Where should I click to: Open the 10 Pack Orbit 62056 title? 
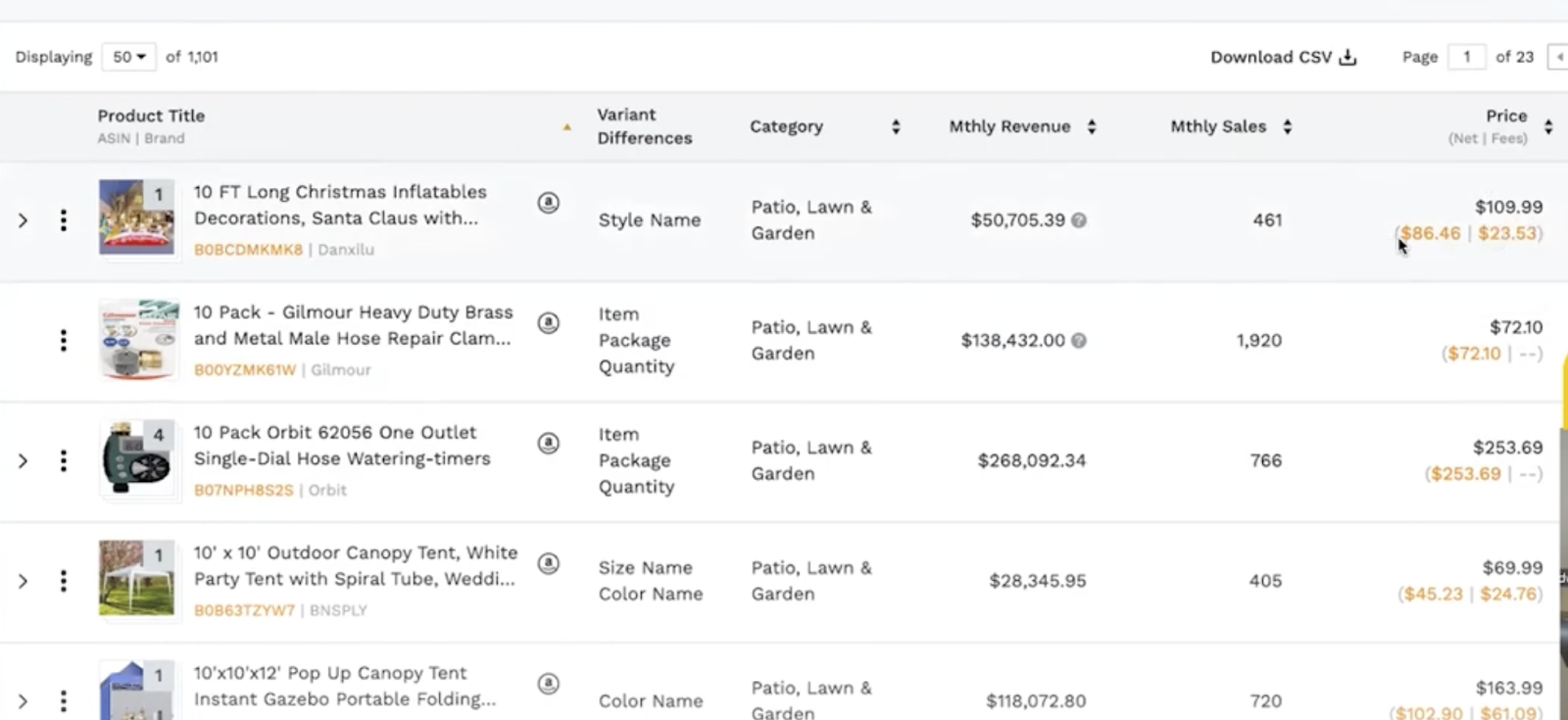[342, 446]
